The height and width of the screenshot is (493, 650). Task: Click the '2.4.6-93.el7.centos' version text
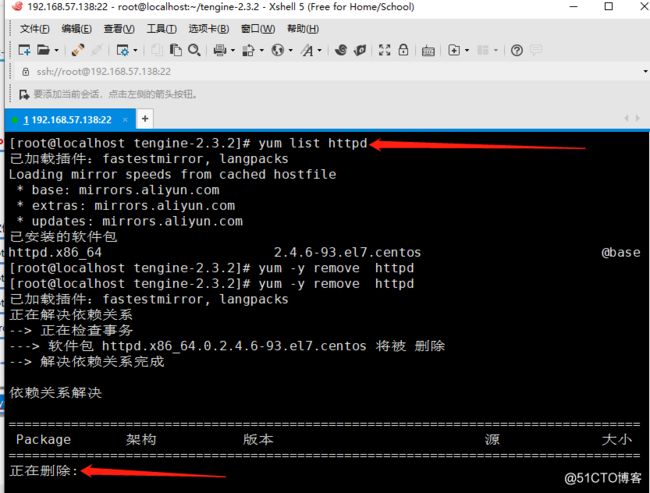click(x=347, y=253)
